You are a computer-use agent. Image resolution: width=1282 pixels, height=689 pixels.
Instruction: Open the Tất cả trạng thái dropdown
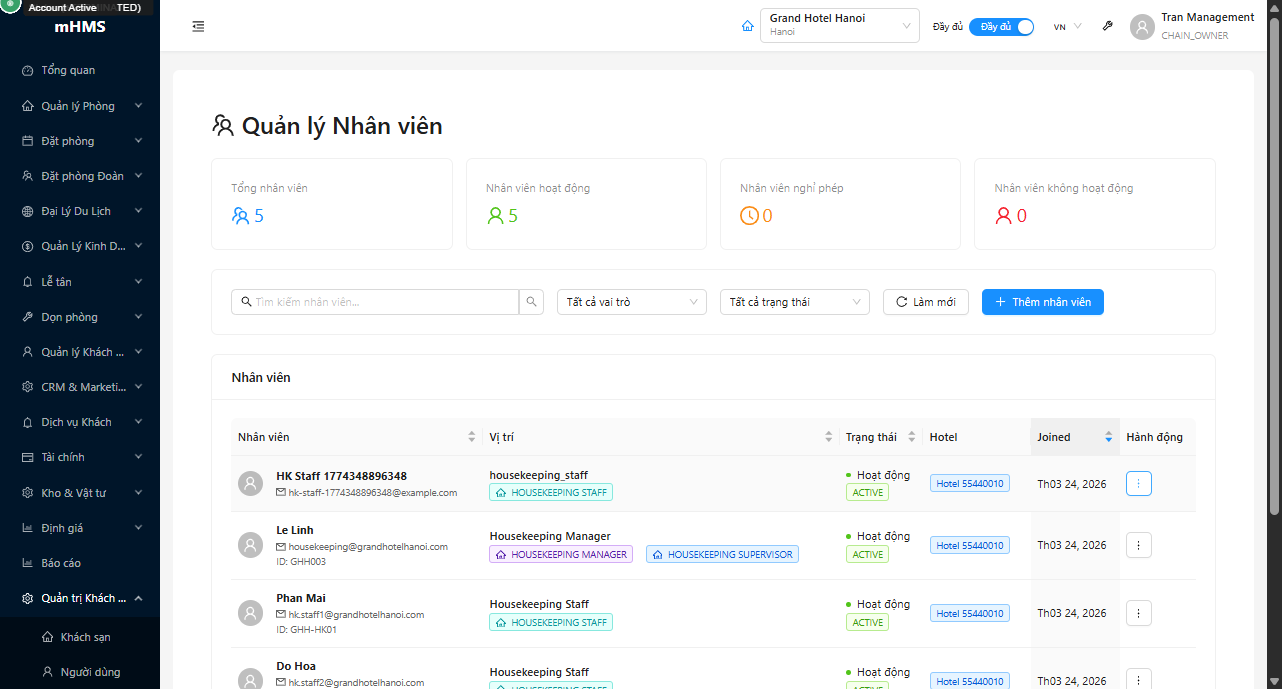click(x=794, y=302)
